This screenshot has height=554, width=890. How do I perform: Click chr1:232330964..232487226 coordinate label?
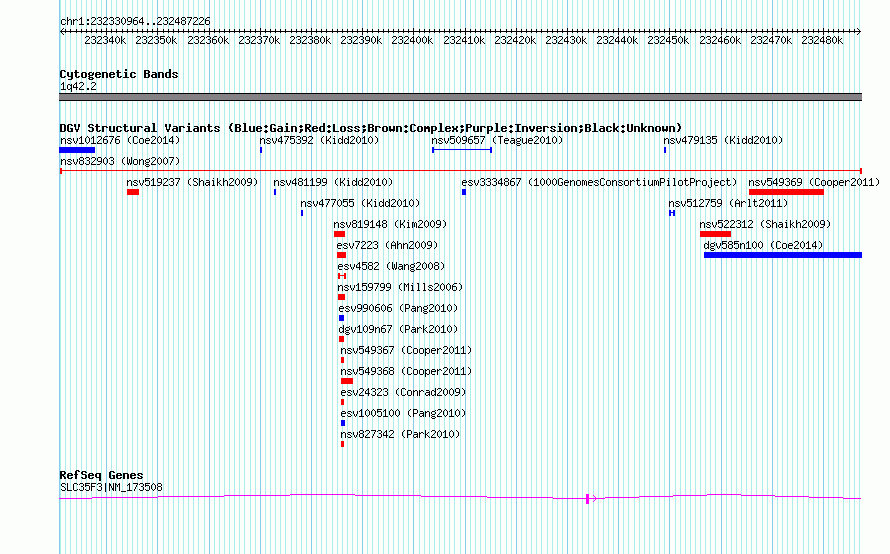click(135, 21)
